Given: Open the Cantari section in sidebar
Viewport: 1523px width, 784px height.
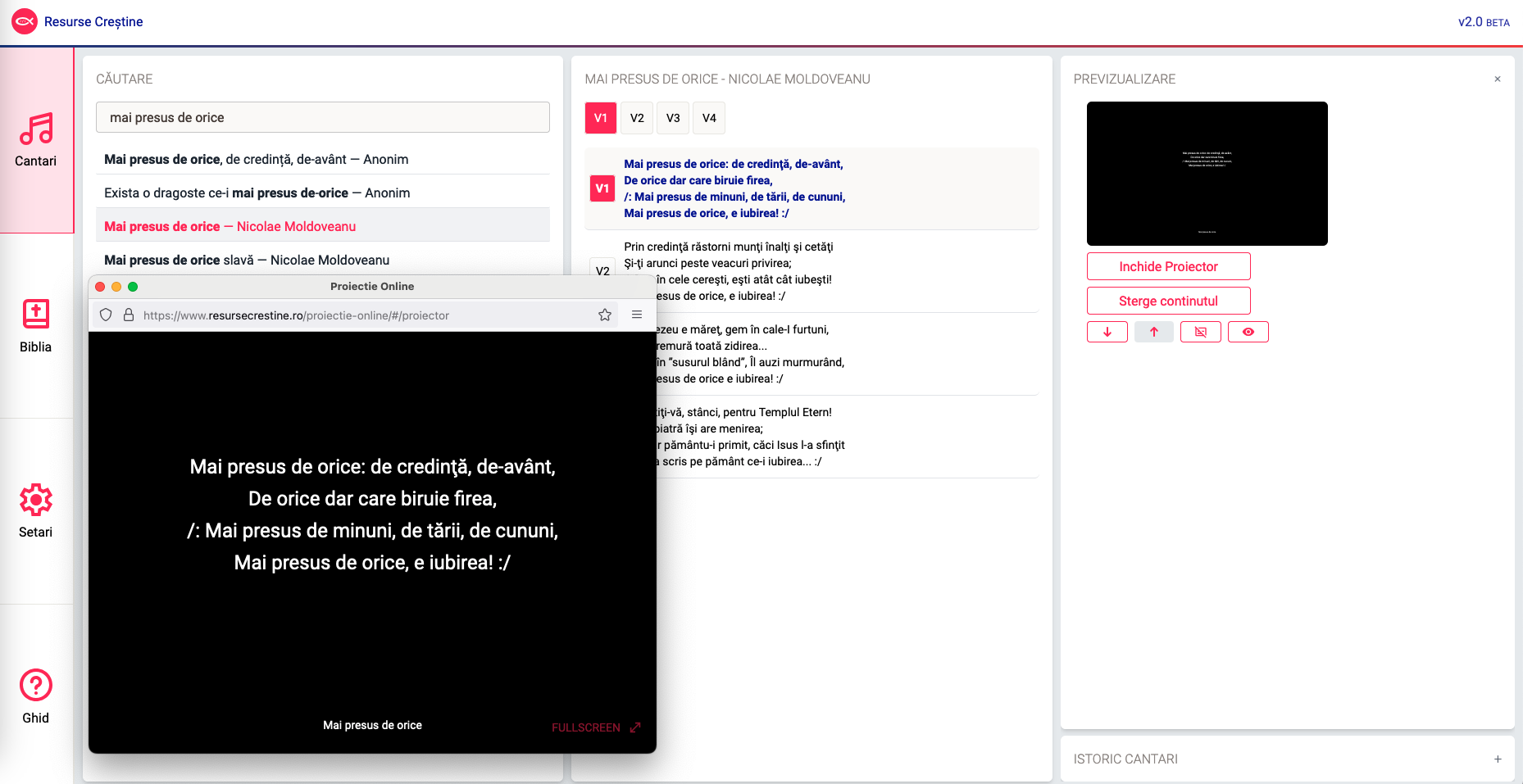Looking at the screenshot, I should point(36,140).
